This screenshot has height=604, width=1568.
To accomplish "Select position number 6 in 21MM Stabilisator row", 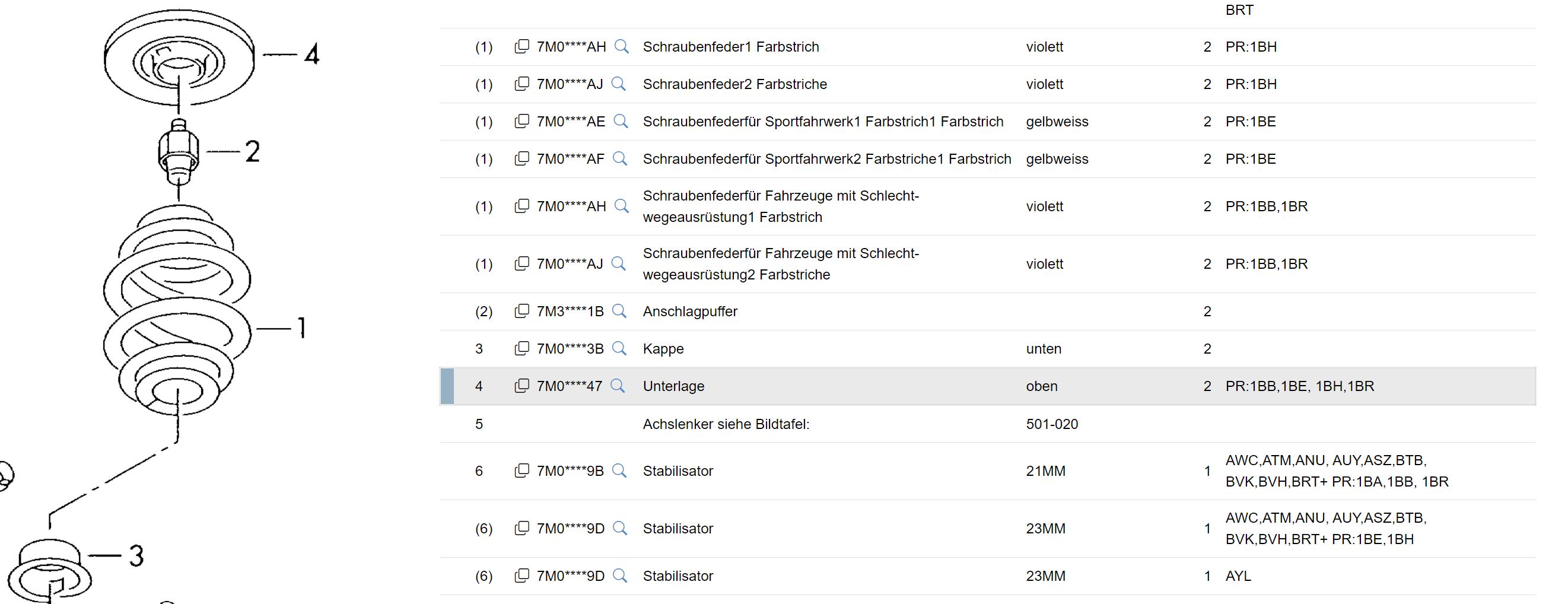I will click(x=479, y=471).
